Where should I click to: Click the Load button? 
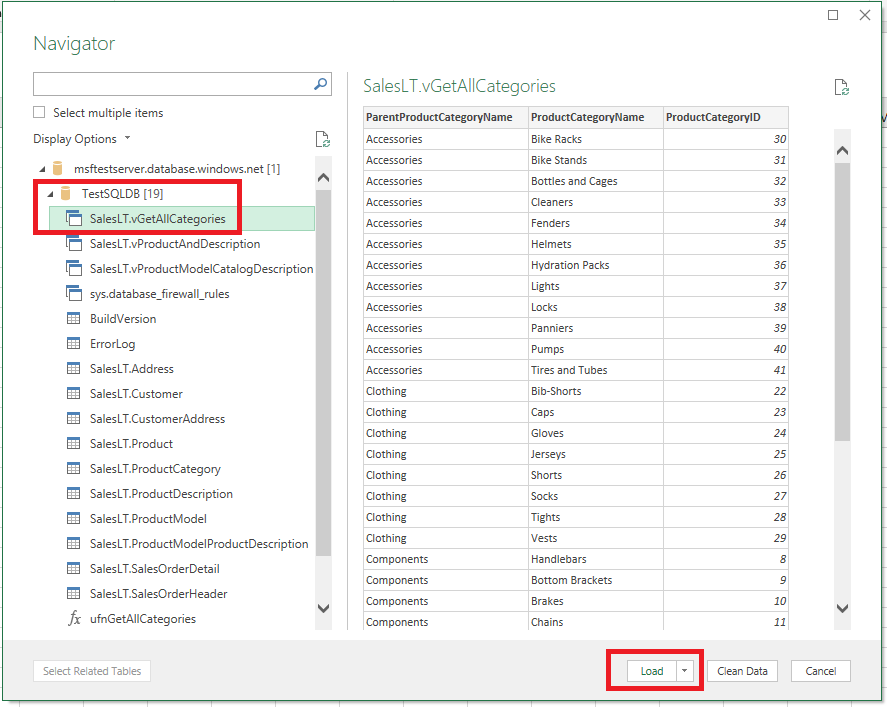652,671
